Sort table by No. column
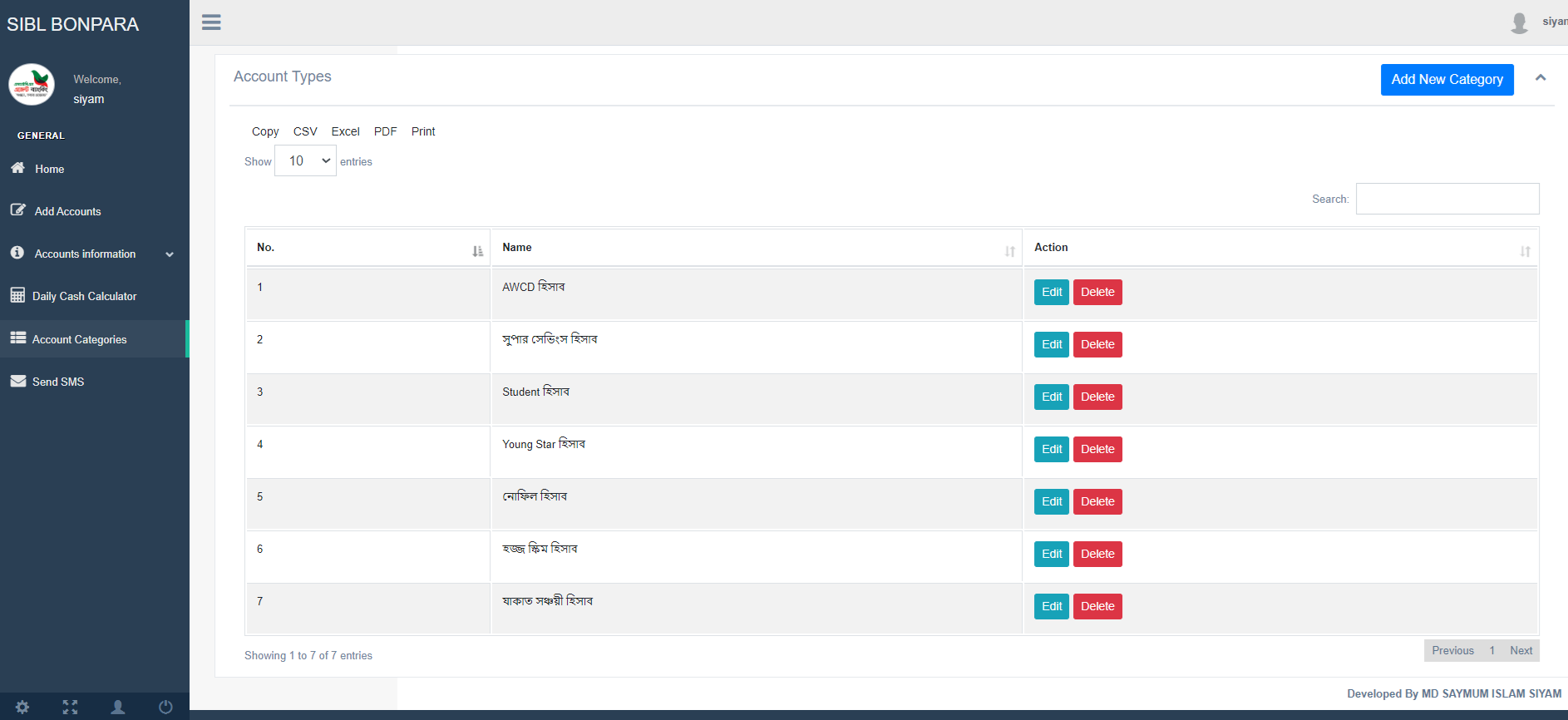 (x=367, y=248)
